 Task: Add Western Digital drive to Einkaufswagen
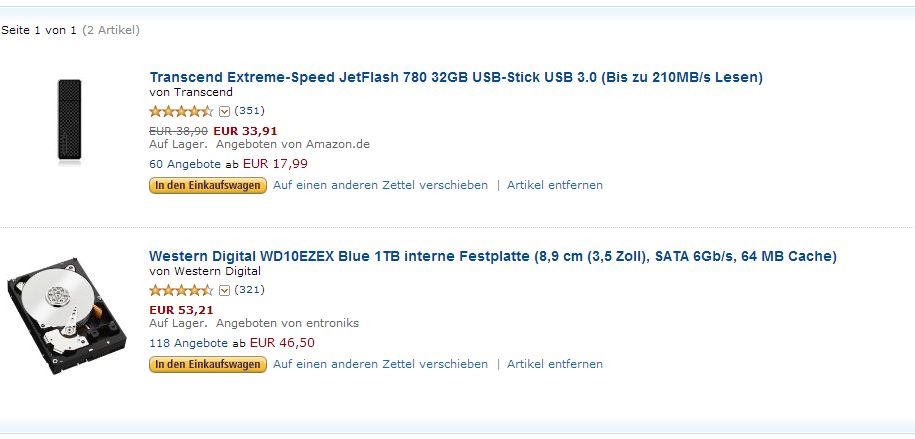(x=208, y=365)
